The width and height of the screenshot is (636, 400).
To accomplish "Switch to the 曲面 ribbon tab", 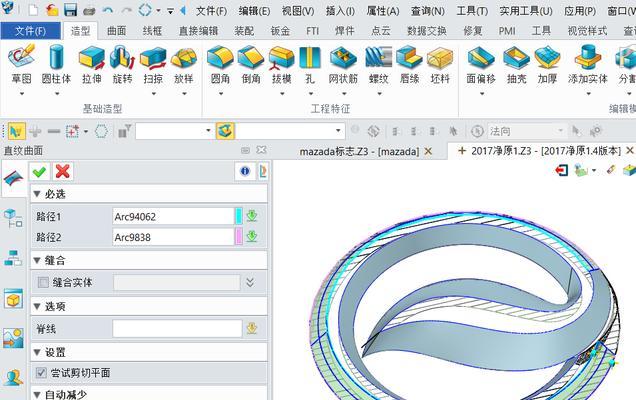I will coord(116,31).
